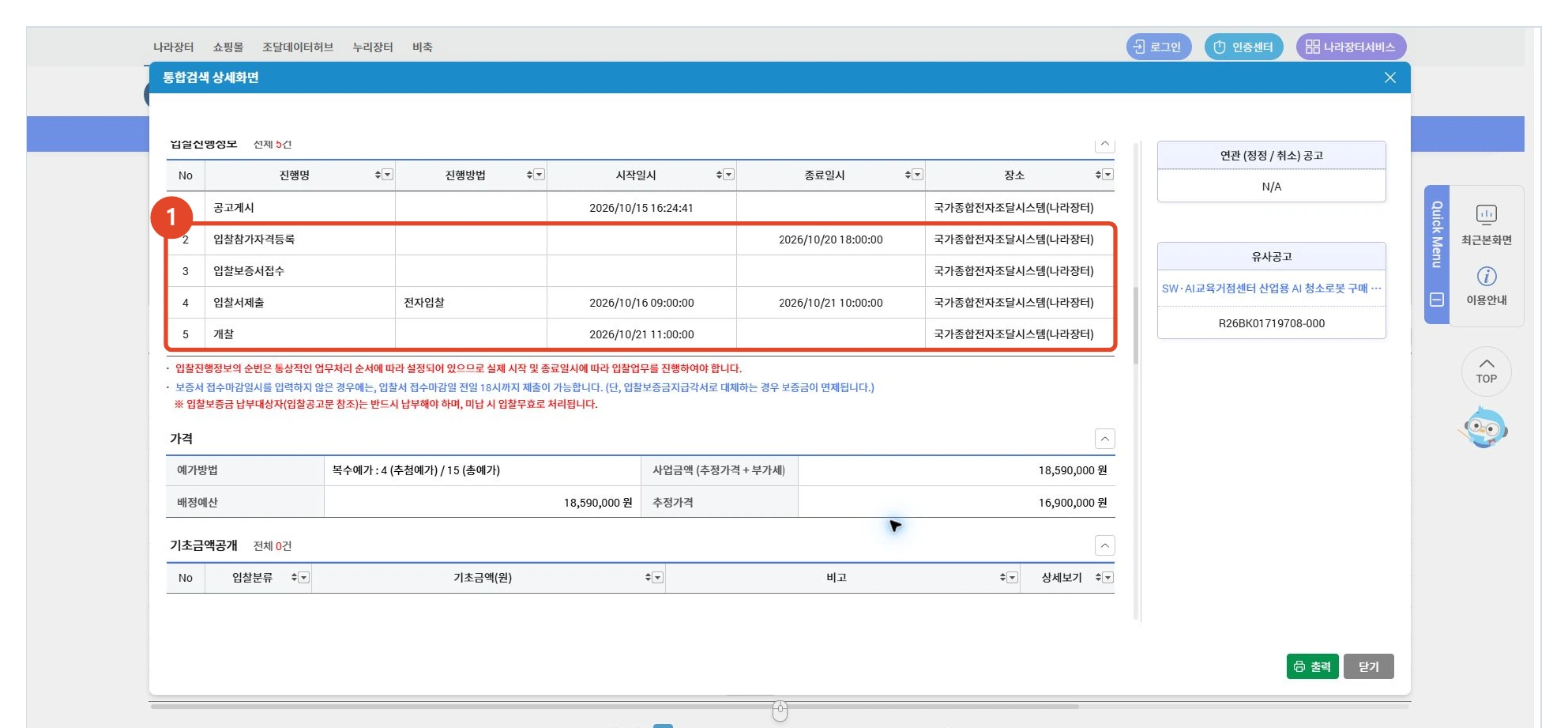
Task: Click the 16,900,000 원 추정가격 value
Action: point(1072,503)
